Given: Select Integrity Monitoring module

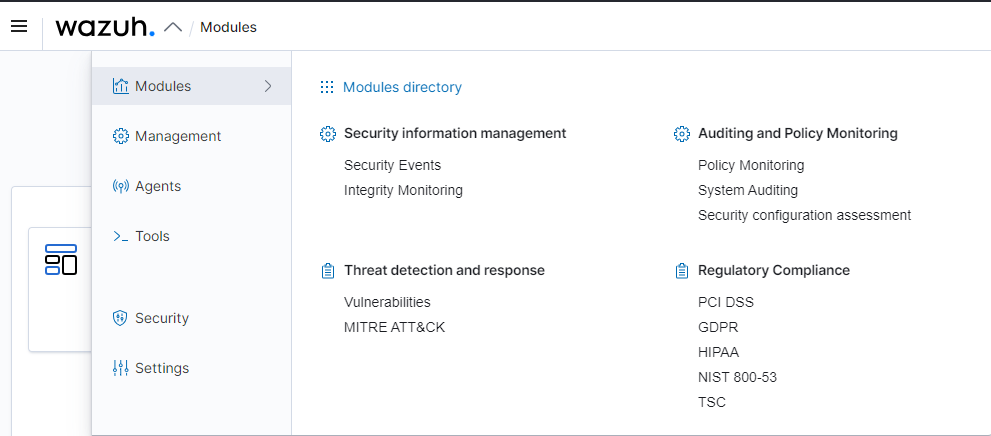Looking at the screenshot, I should 403,190.
